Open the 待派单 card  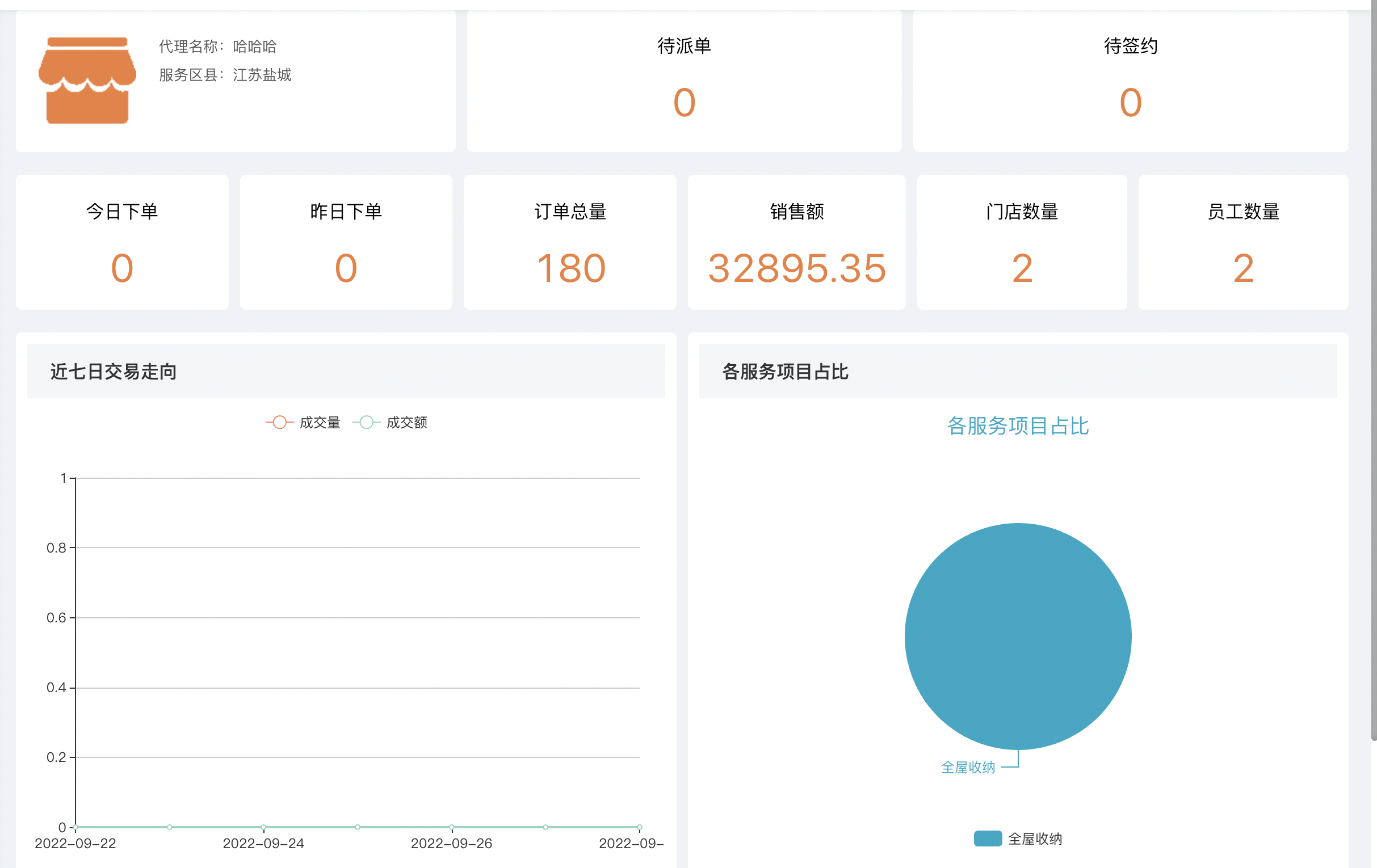[x=684, y=81]
